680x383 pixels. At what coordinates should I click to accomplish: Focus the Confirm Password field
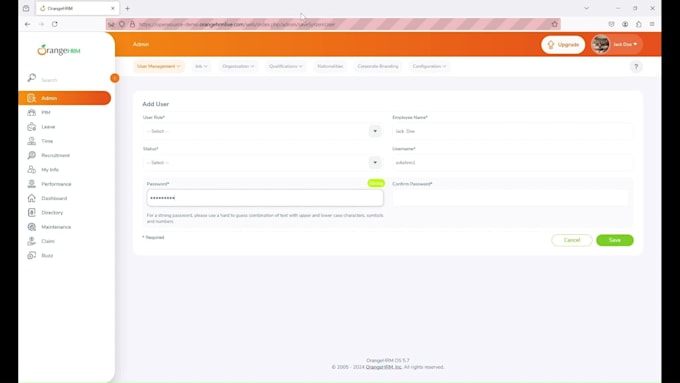(510, 198)
